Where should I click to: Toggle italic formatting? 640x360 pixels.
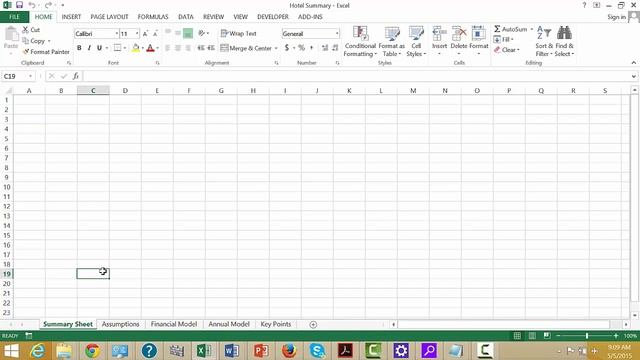coord(89,48)
